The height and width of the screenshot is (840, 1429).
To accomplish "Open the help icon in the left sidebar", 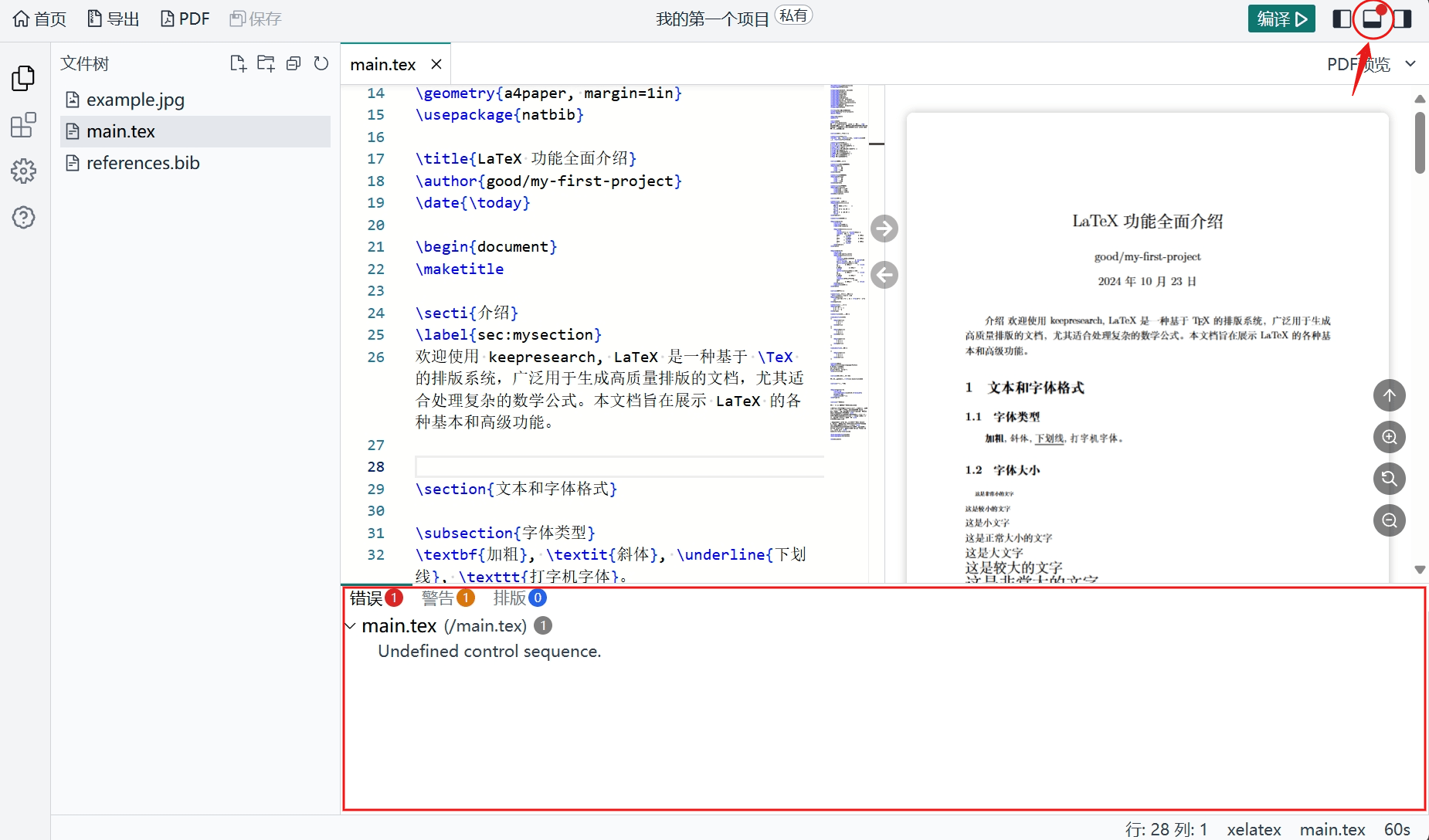I will click(x=23, y=218).
